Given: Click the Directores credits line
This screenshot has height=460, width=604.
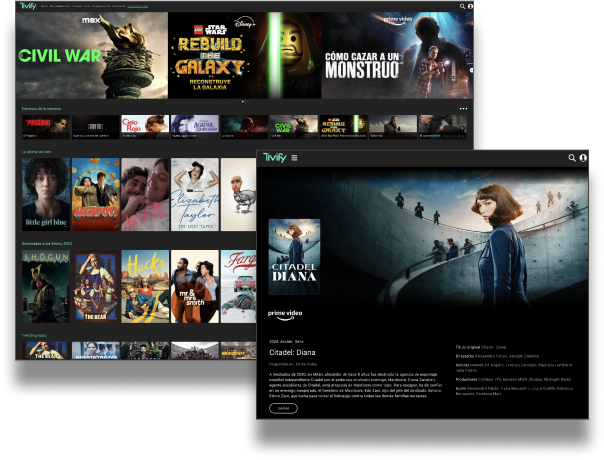Looking at the screenshot, I should 497,356.
